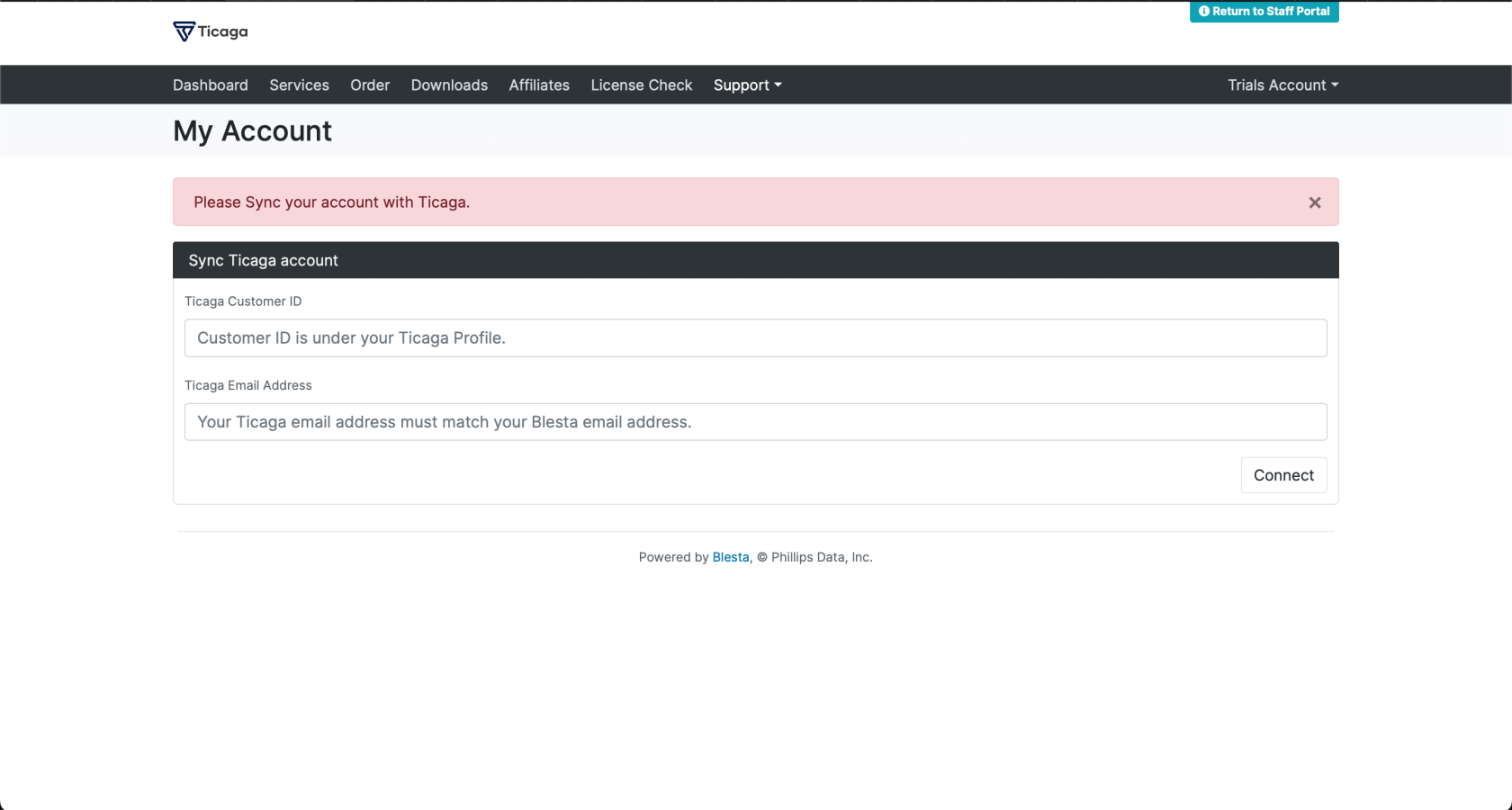1512x810 pixels.
Task: Open the Dashboard nav item
Action: coord(211,85)
